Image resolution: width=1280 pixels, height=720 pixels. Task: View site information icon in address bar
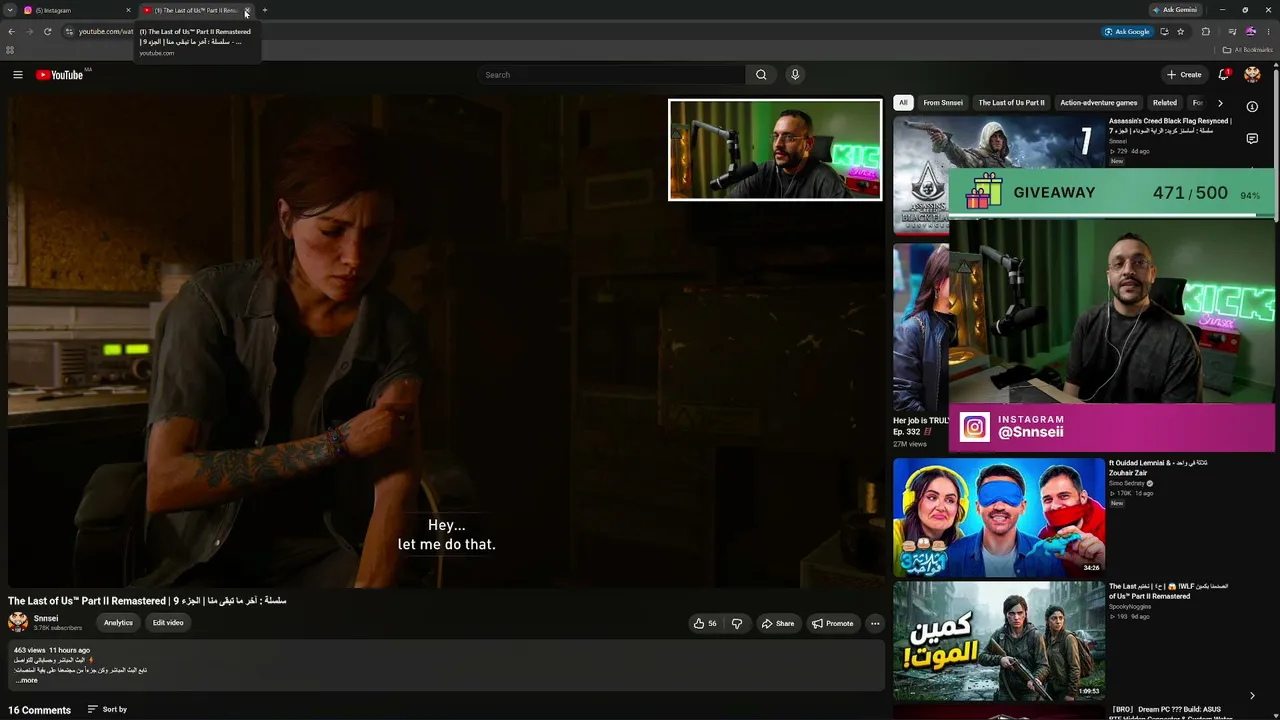[x=69, y=31]
